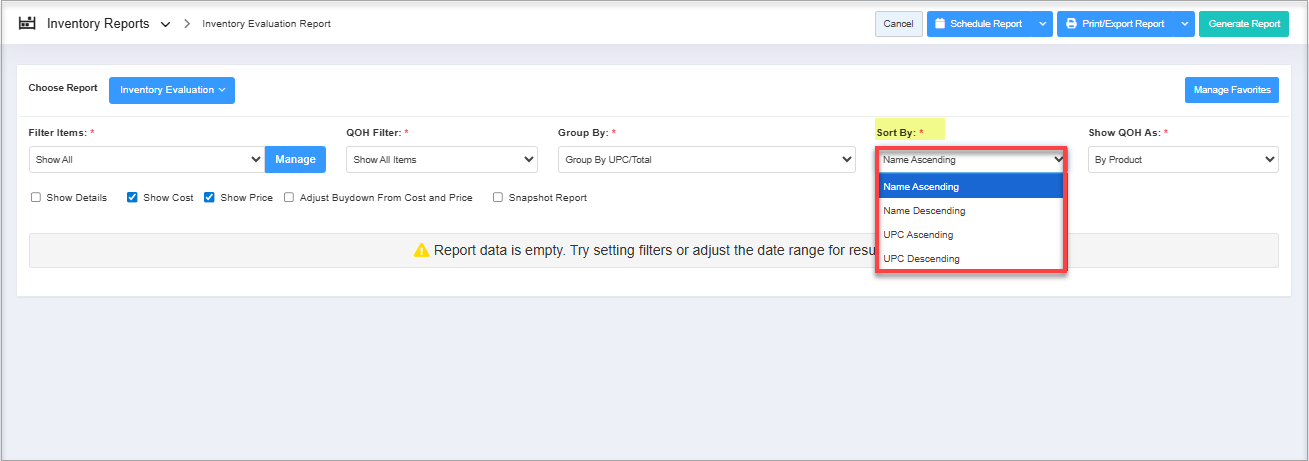The height and width of the screenshot is (461, 1309).
Task: Click the Inventory Reports module icon
Action: point(28,23)
